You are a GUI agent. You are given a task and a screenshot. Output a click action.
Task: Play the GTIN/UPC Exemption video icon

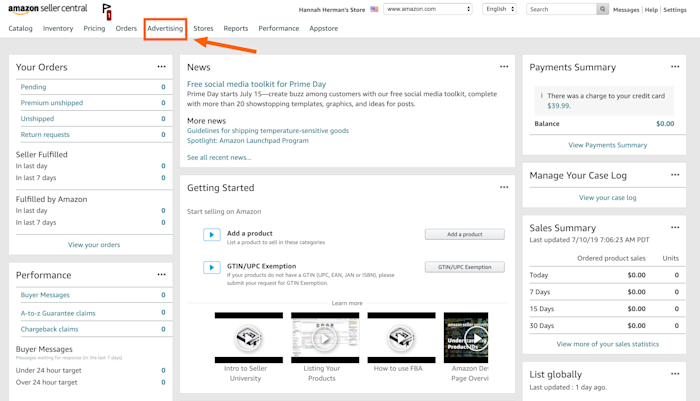pyautogui.click(x=212, y=267)
